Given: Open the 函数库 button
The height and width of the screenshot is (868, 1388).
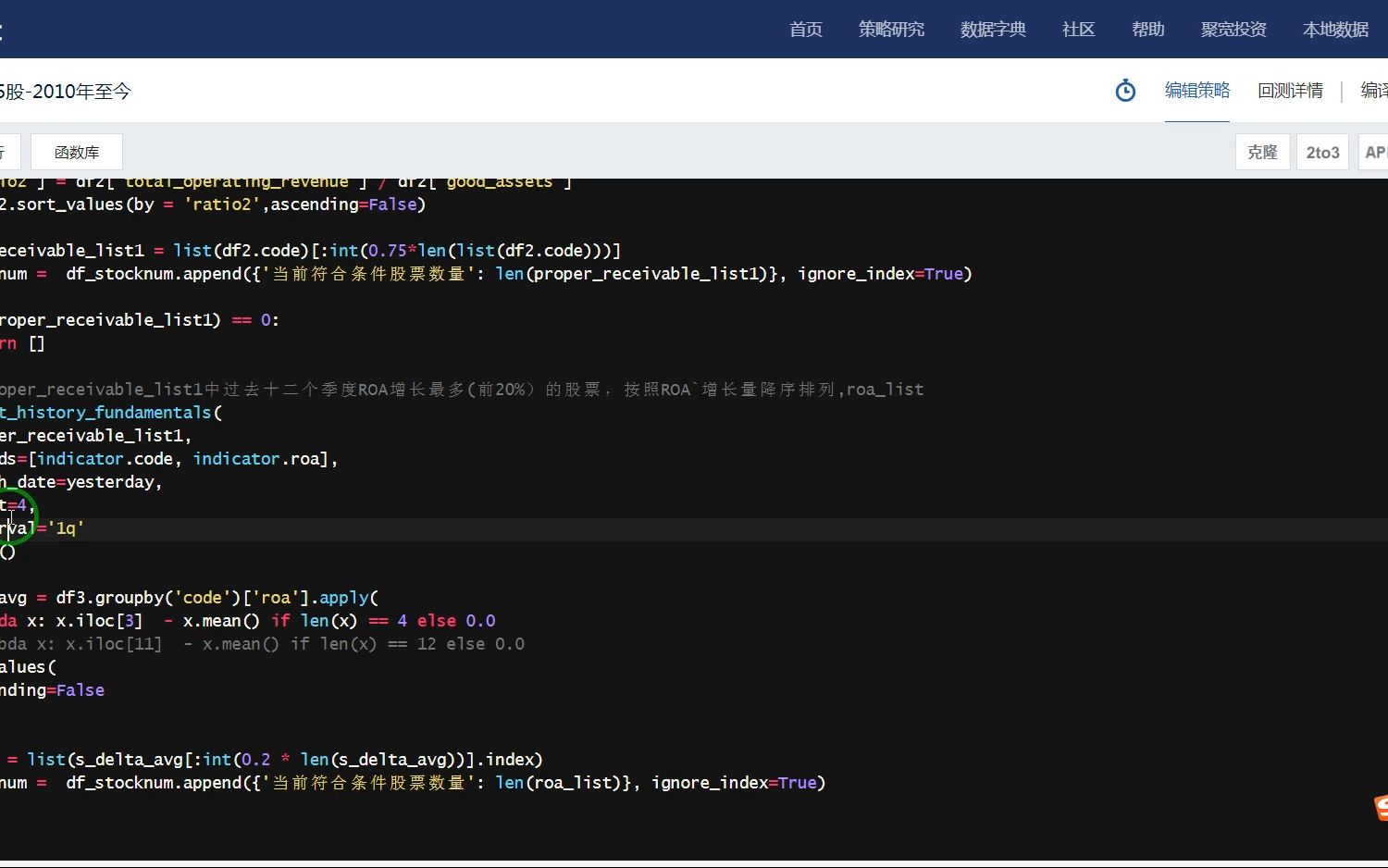Looking at the screenshot, I should click(x=77, y=152).
